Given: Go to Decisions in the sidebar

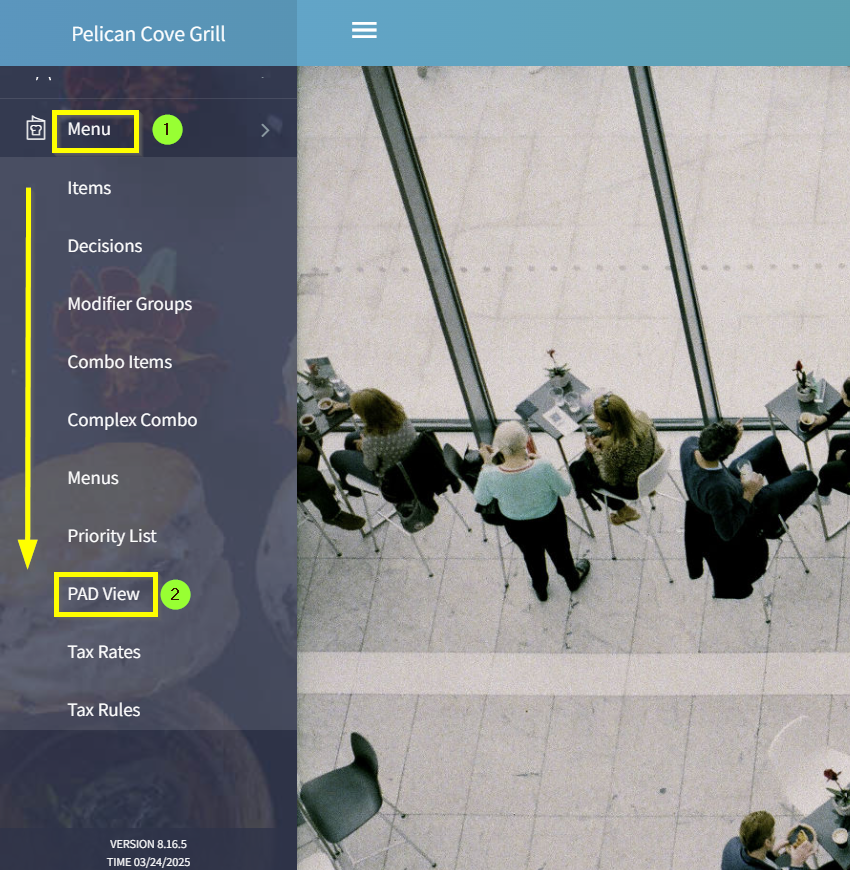Looking at the screenshot, I should tap(104, 246).
